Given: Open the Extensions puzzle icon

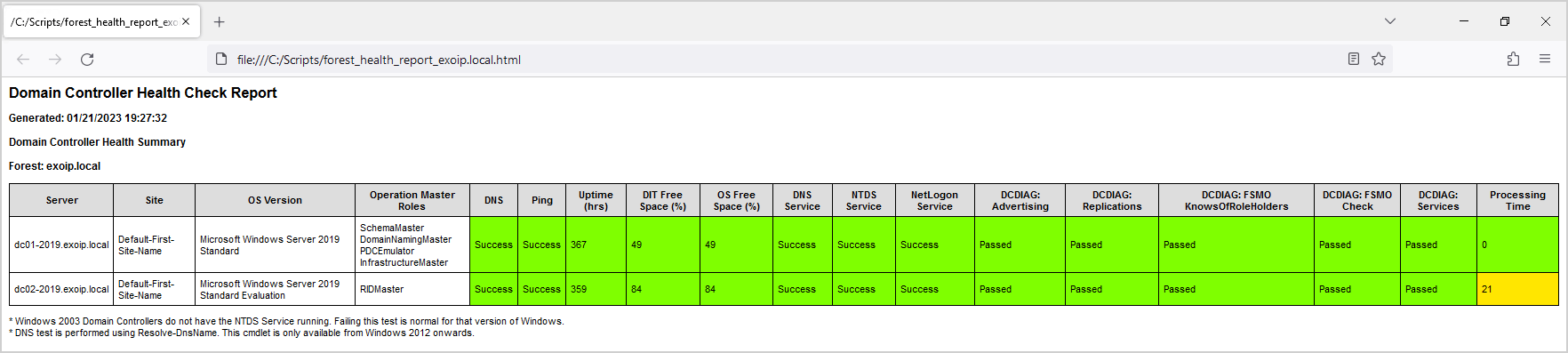Looking at the screenshot, I should tap(1513, 59).
